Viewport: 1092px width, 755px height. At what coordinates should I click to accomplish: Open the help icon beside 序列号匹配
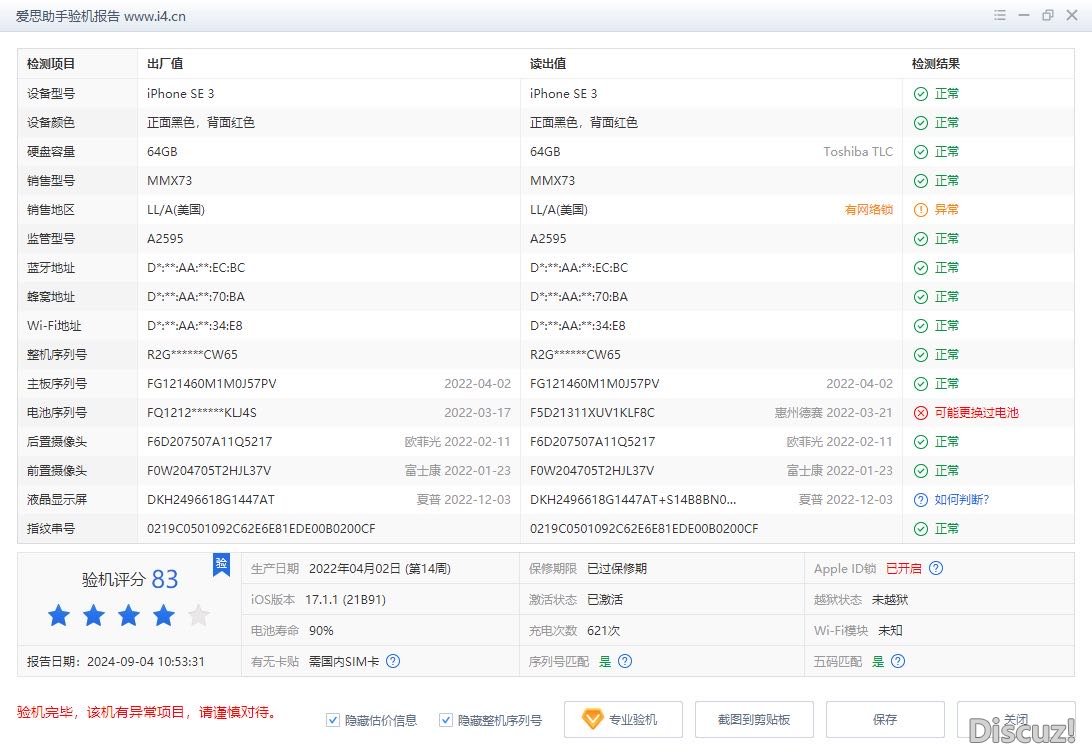click(x=625, y=661)
